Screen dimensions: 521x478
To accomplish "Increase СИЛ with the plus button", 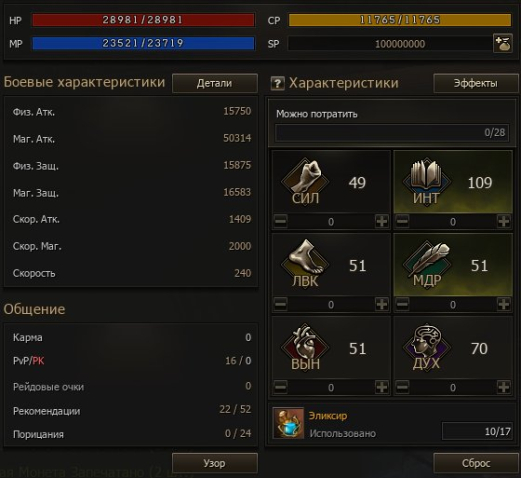I will (382, 221).
